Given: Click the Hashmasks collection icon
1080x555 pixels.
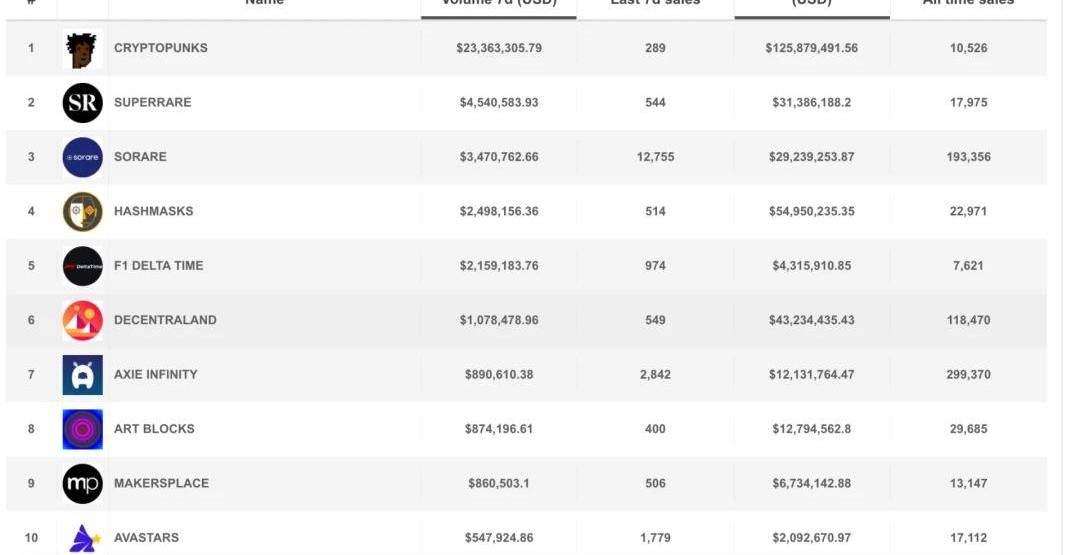Looking at the screenshot, I should pos(82,212).
